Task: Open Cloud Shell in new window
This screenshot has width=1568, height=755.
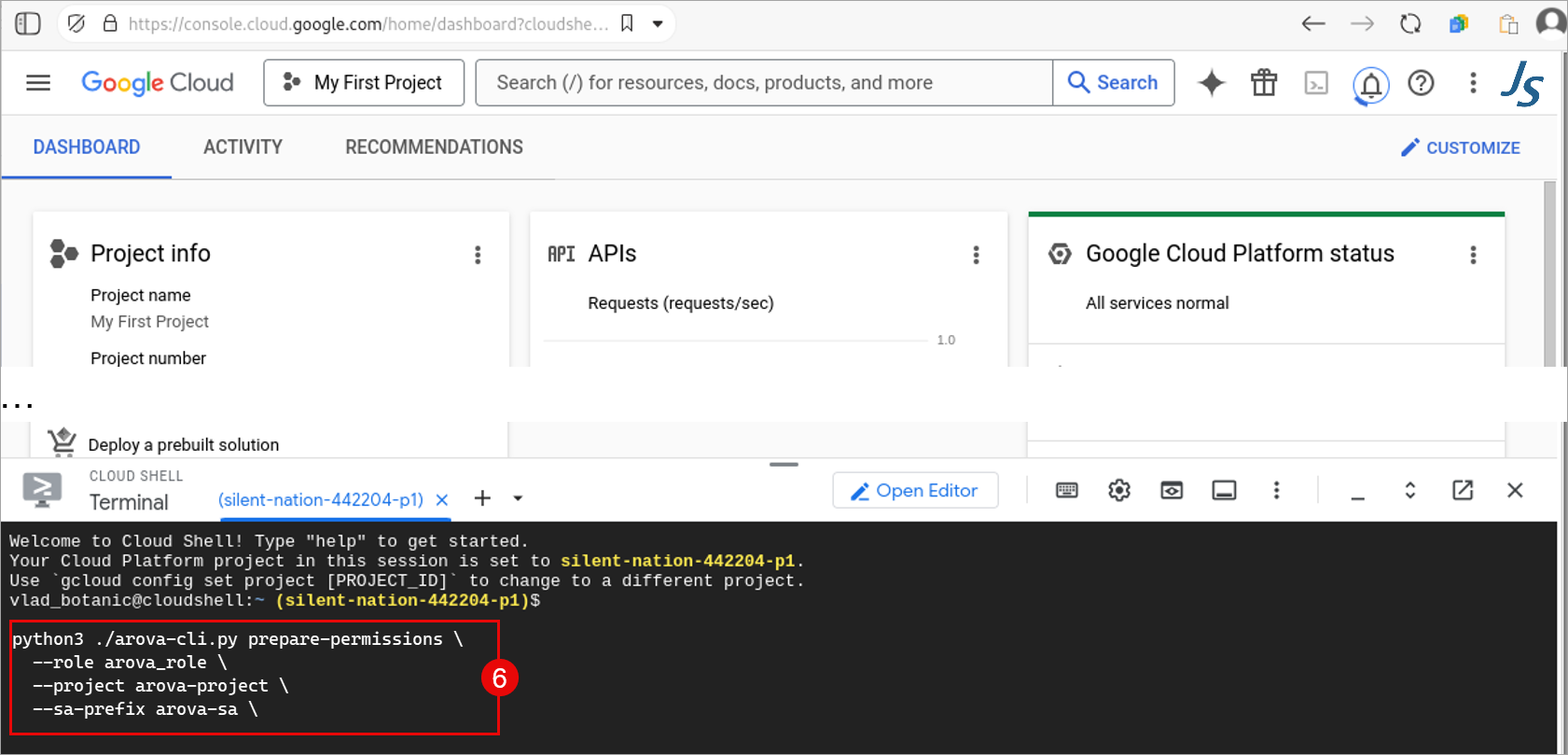Action: pyautogui.click(x=1463, y=491)
